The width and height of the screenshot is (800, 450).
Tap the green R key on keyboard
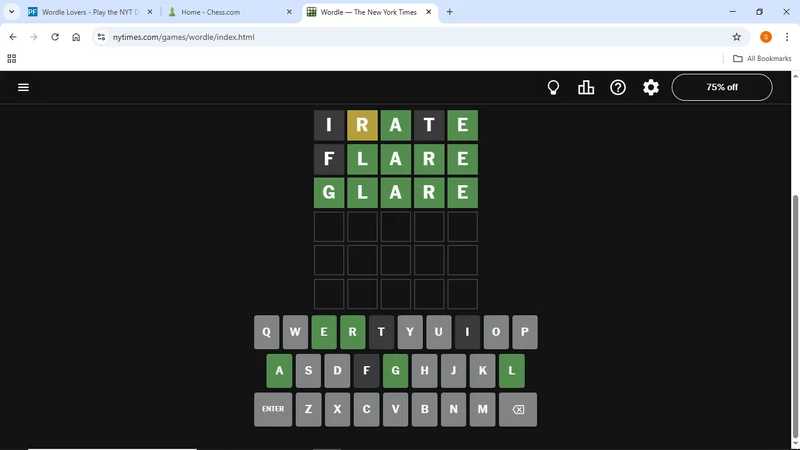click(x=353, y=332)
